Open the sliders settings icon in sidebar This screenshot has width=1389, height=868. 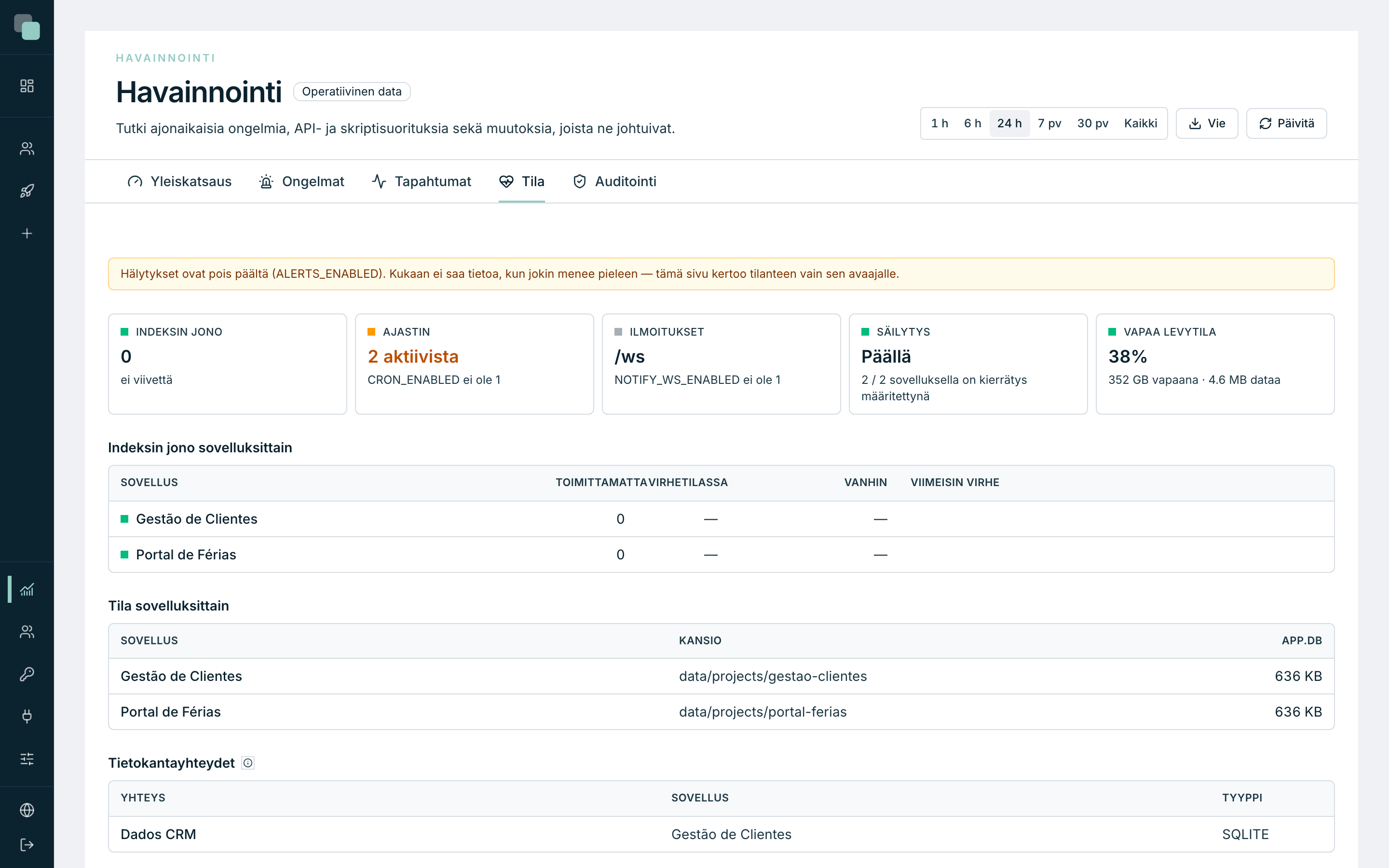pyautogui.click(x=27, y=759)
